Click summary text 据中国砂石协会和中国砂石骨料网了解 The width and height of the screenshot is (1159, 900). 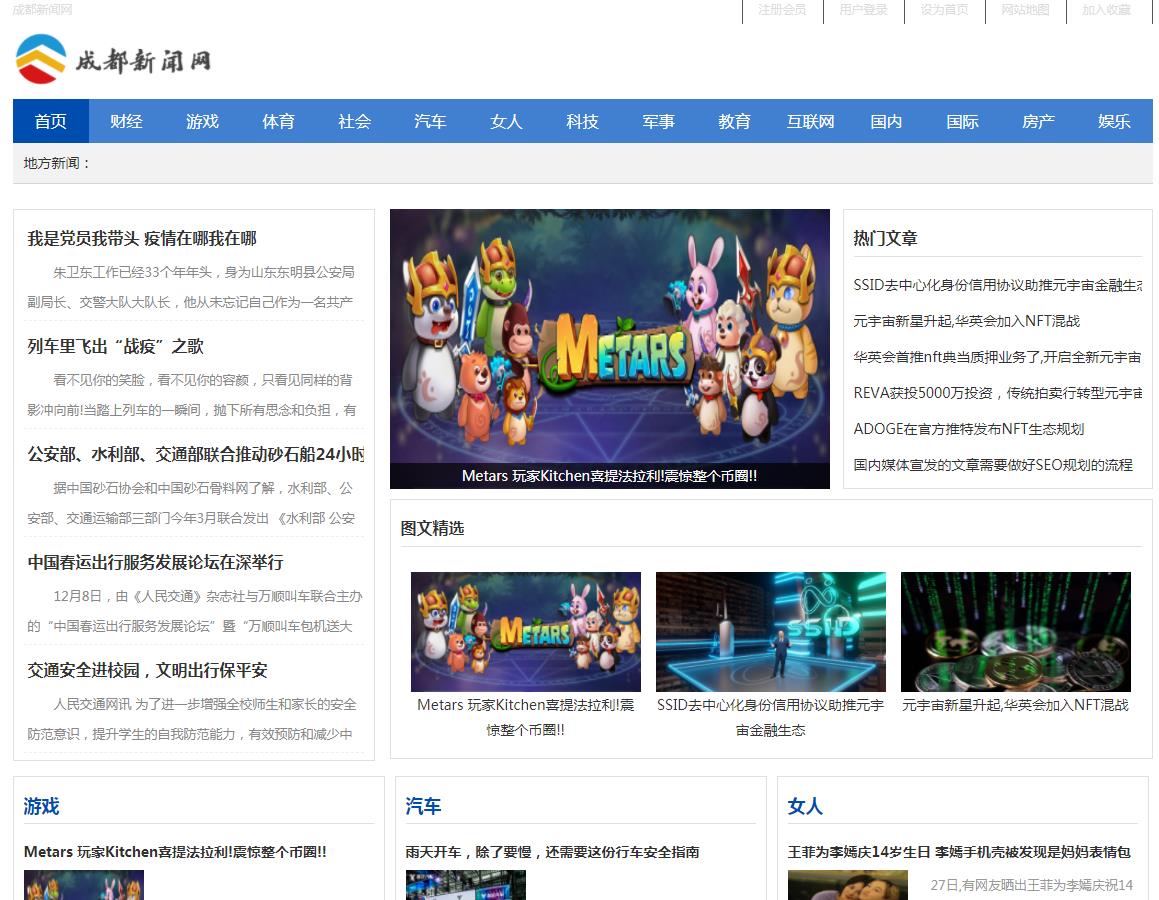(191, 503)
